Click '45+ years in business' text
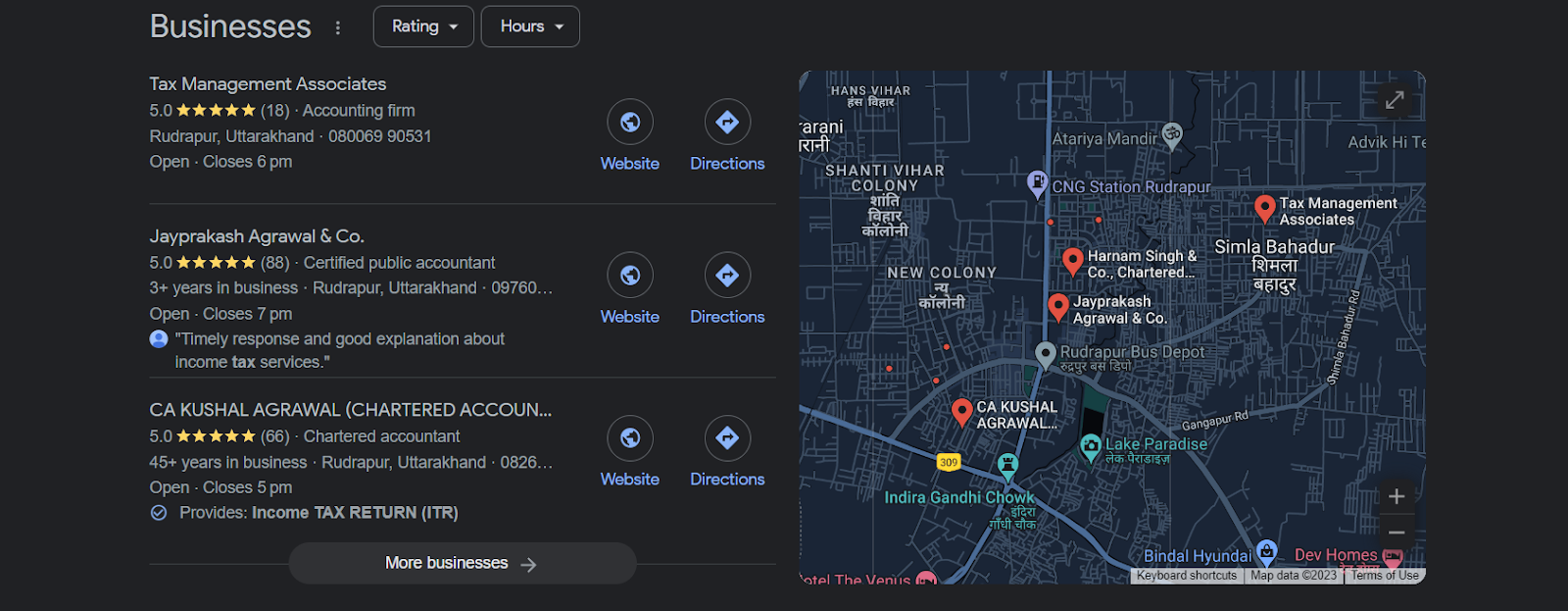1568x611 pixels. 228,462
